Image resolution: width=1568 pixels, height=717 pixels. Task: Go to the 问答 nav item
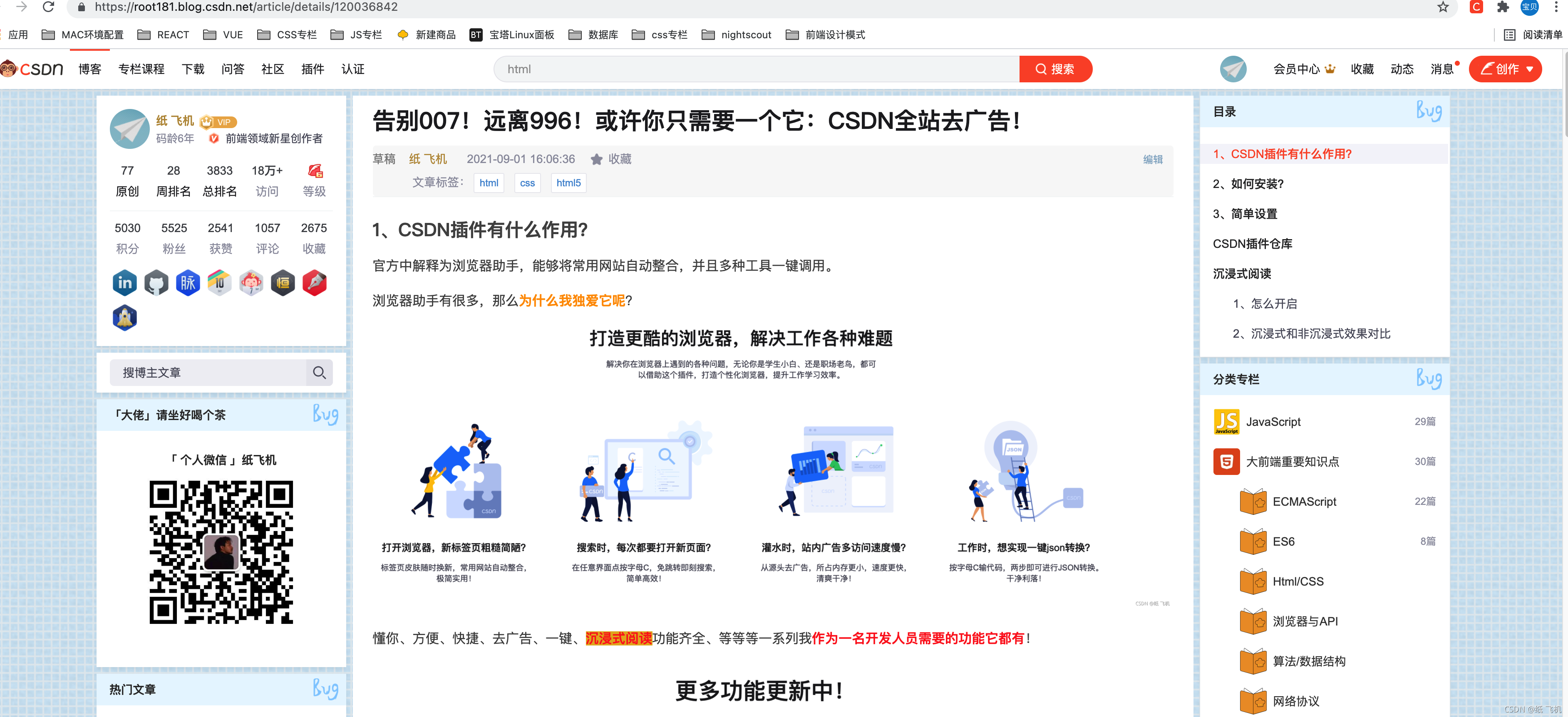pos(233,69)
